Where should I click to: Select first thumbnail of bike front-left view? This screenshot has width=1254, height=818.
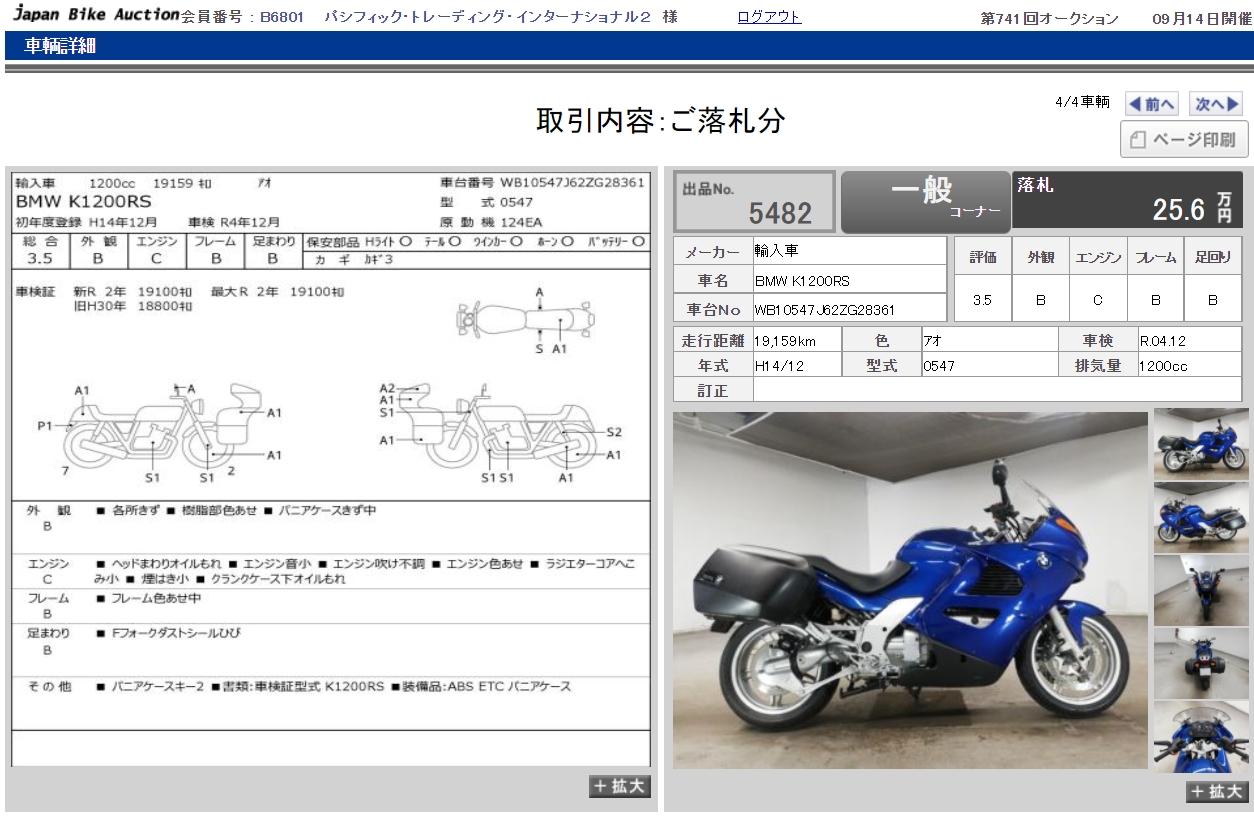[1201, 443]
